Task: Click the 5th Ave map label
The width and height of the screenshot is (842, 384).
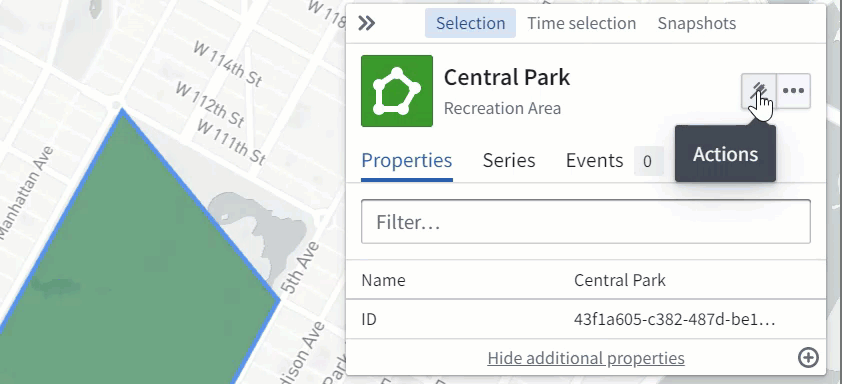Action: click(301, 268)
